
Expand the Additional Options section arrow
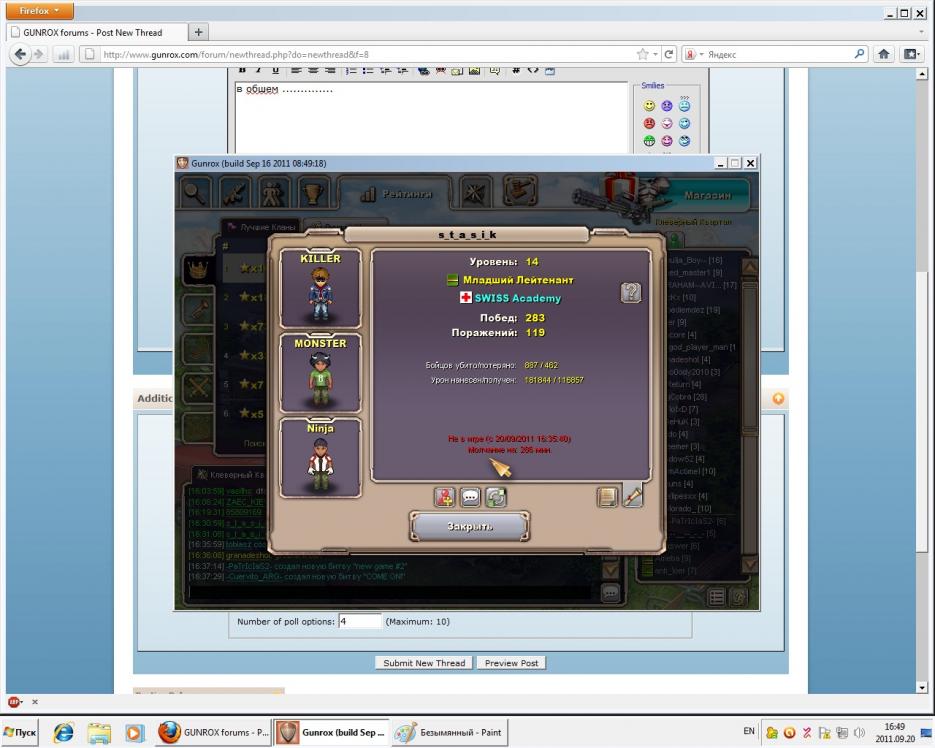coord(778,399)
